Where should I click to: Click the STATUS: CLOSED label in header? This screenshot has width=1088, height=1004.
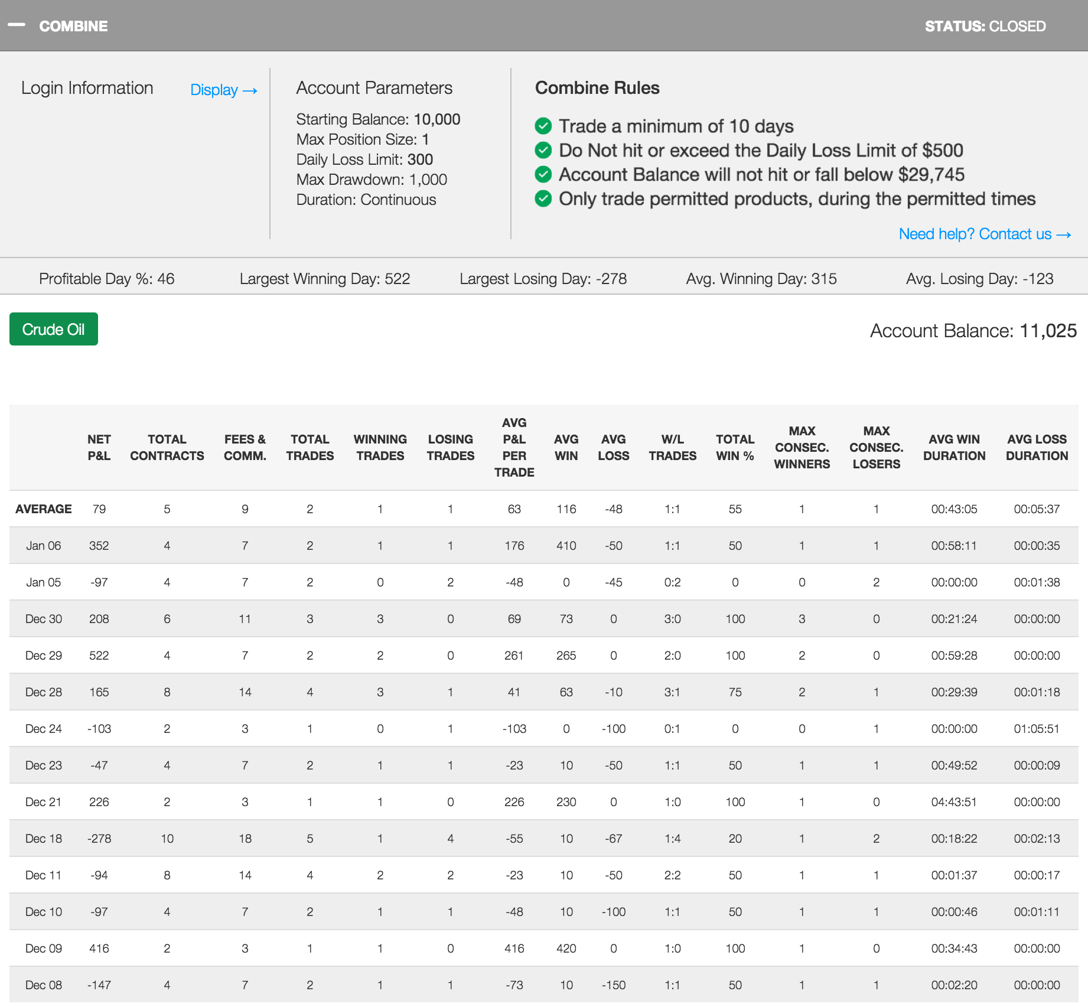point(985,26)
